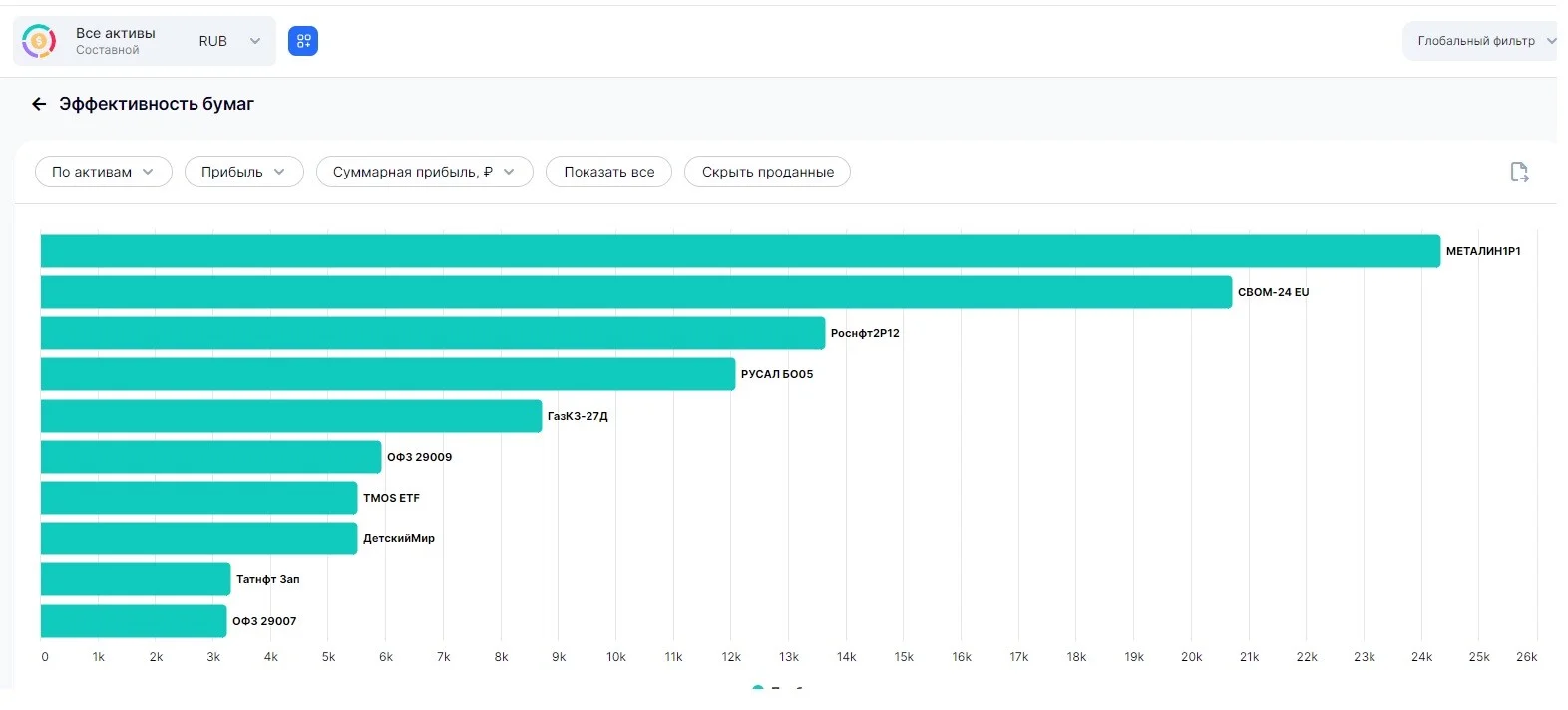Open the Прибыль metric dropdown
The height and width of the screenshot is (710, 1568).
pyautogui.click(x=244, y=172)
